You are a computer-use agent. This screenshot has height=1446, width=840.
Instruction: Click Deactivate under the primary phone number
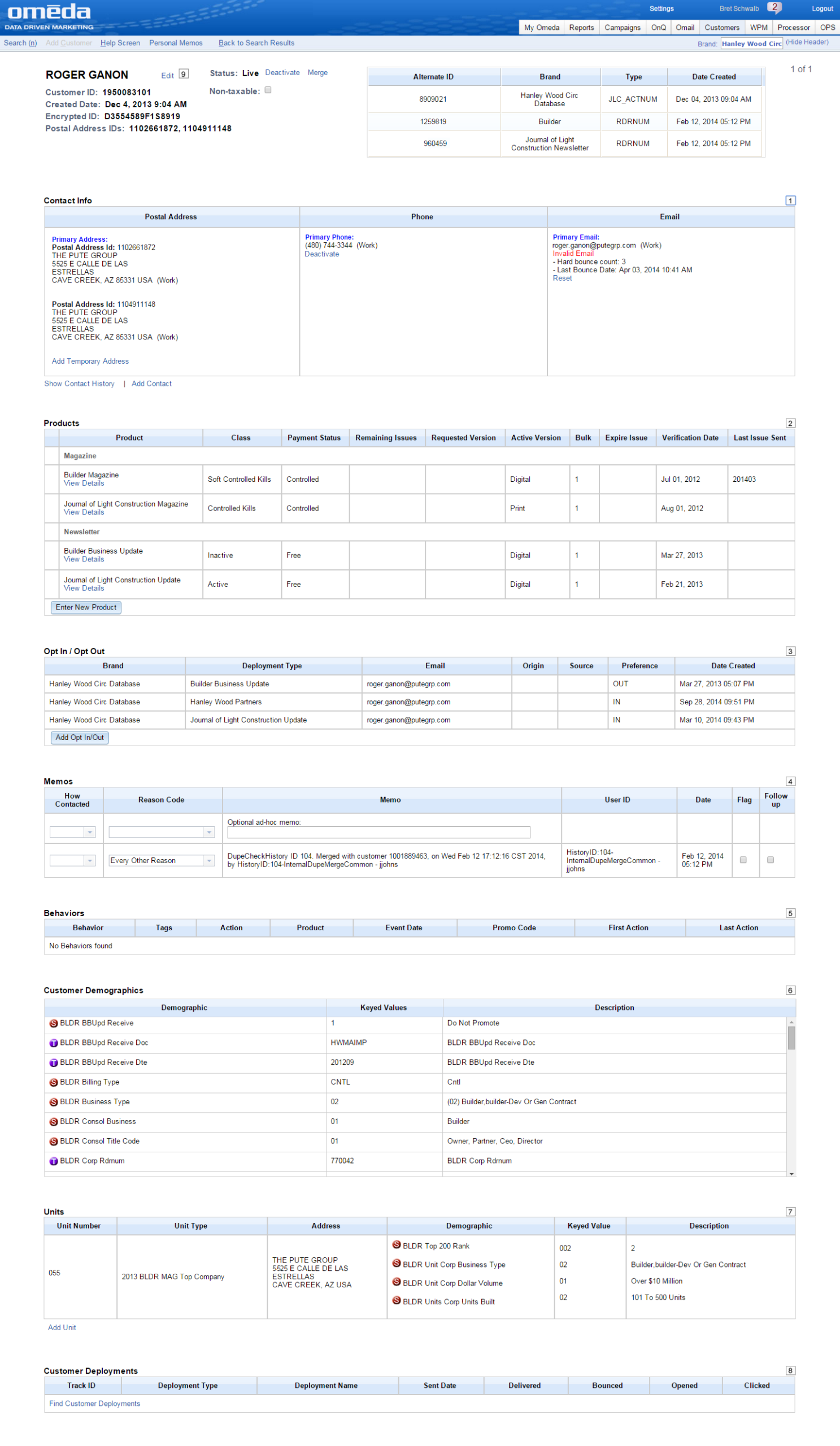click(322, 254)
